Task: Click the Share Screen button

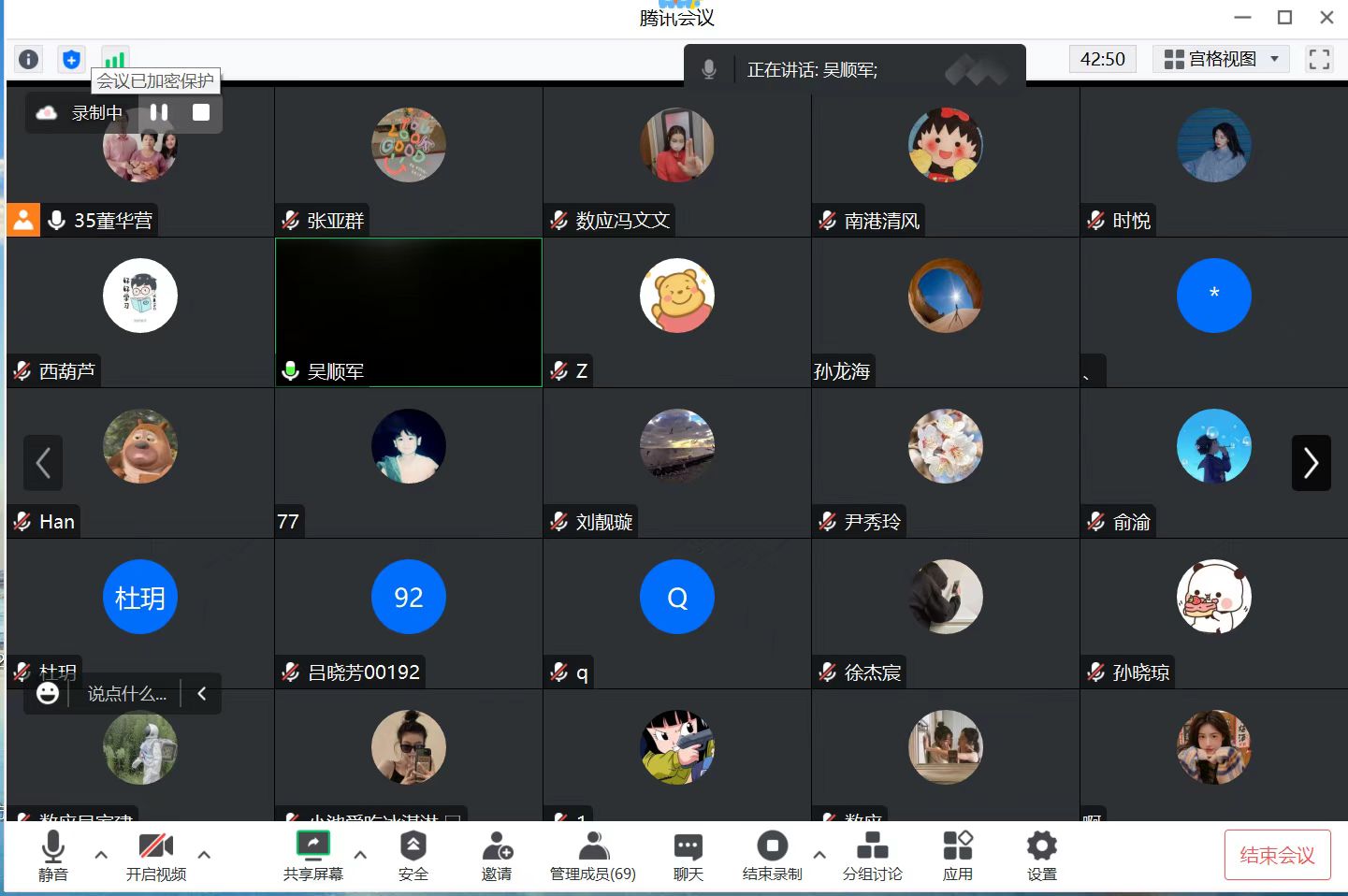Action: [313, 856]
